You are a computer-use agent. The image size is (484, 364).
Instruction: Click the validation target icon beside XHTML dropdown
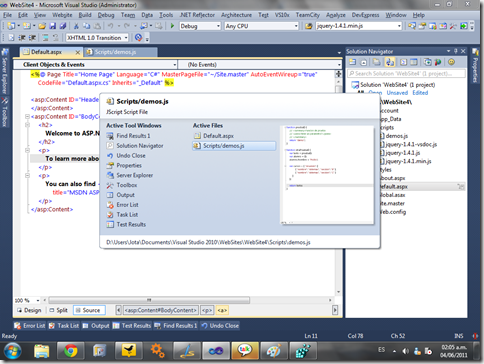(138, 38)
